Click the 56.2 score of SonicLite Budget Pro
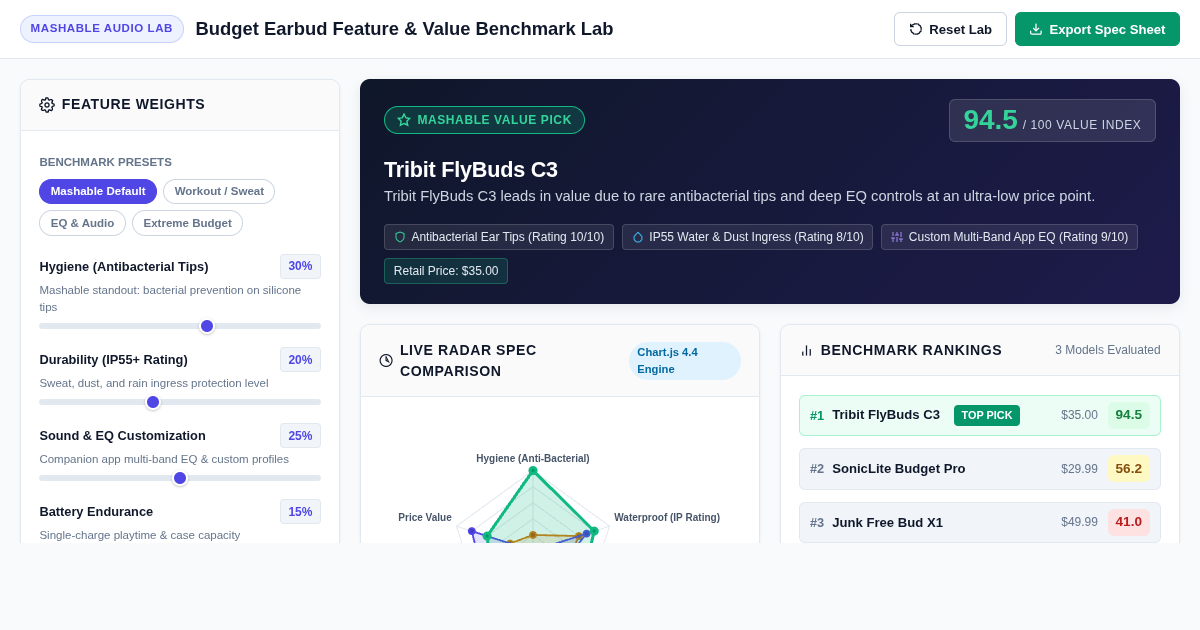 click(1129, 469)
